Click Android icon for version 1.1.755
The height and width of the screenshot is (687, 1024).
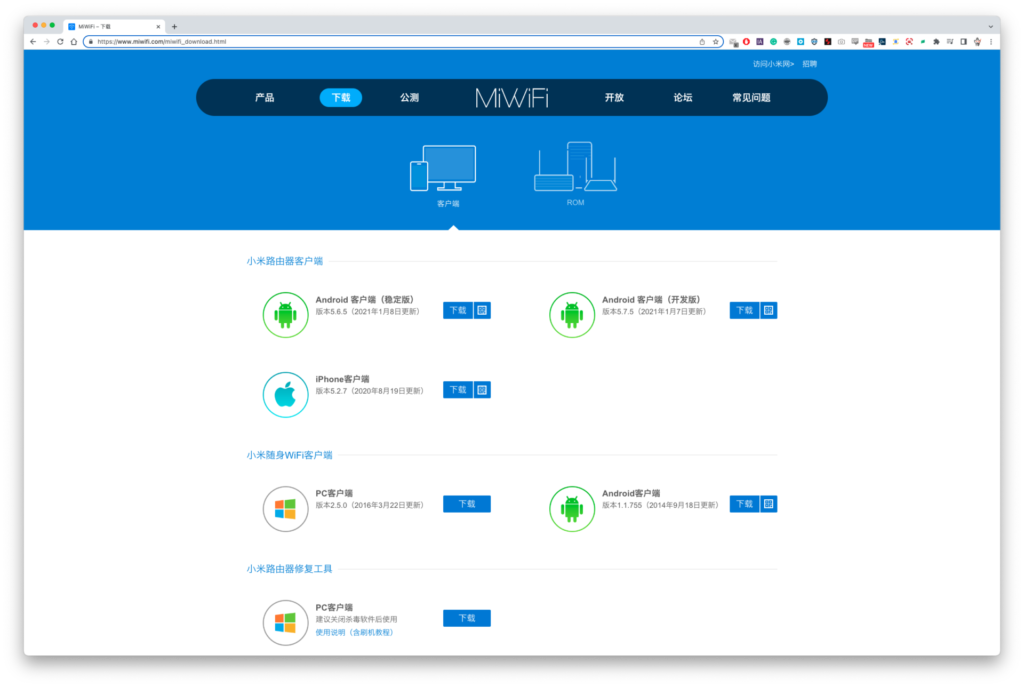pyautogui.click(x=572, y=509)
